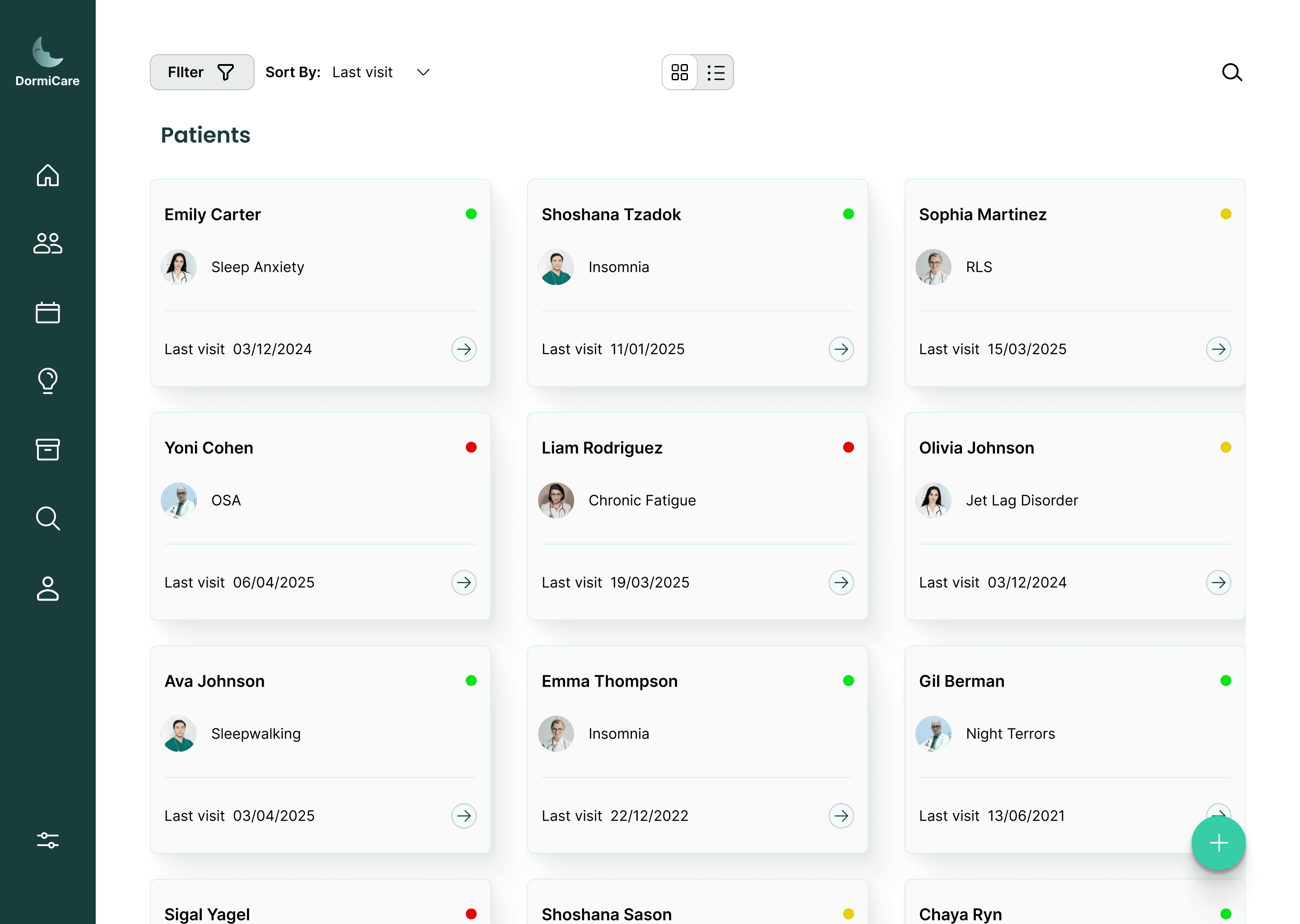Image resolution: width=1300 pixels, height=924 pixels.
Task: Open the archive box icon in sidebar
Action: pos(48,449)
